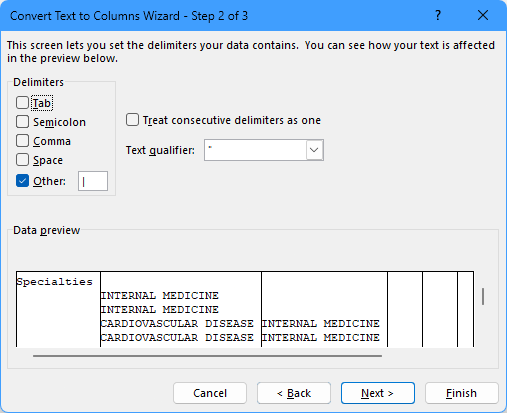507x413 pixels.
Task: Go back with the < Back button
Action: 294,393
